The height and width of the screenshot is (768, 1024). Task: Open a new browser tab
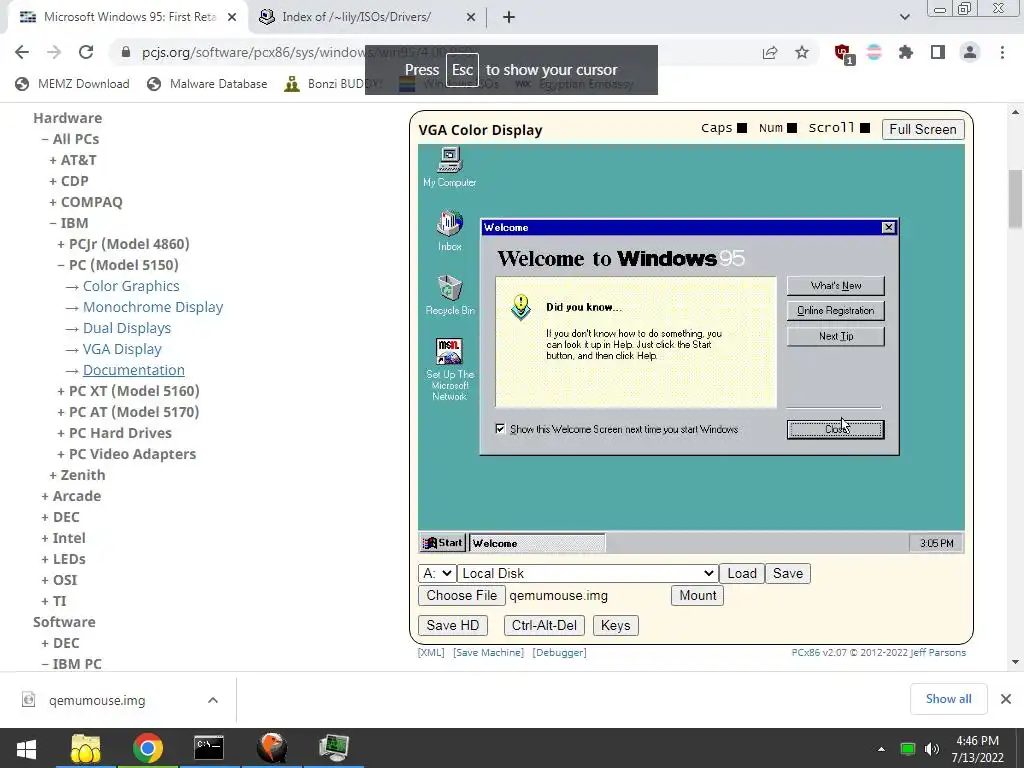pyautogui.click(x=509, y=17)
